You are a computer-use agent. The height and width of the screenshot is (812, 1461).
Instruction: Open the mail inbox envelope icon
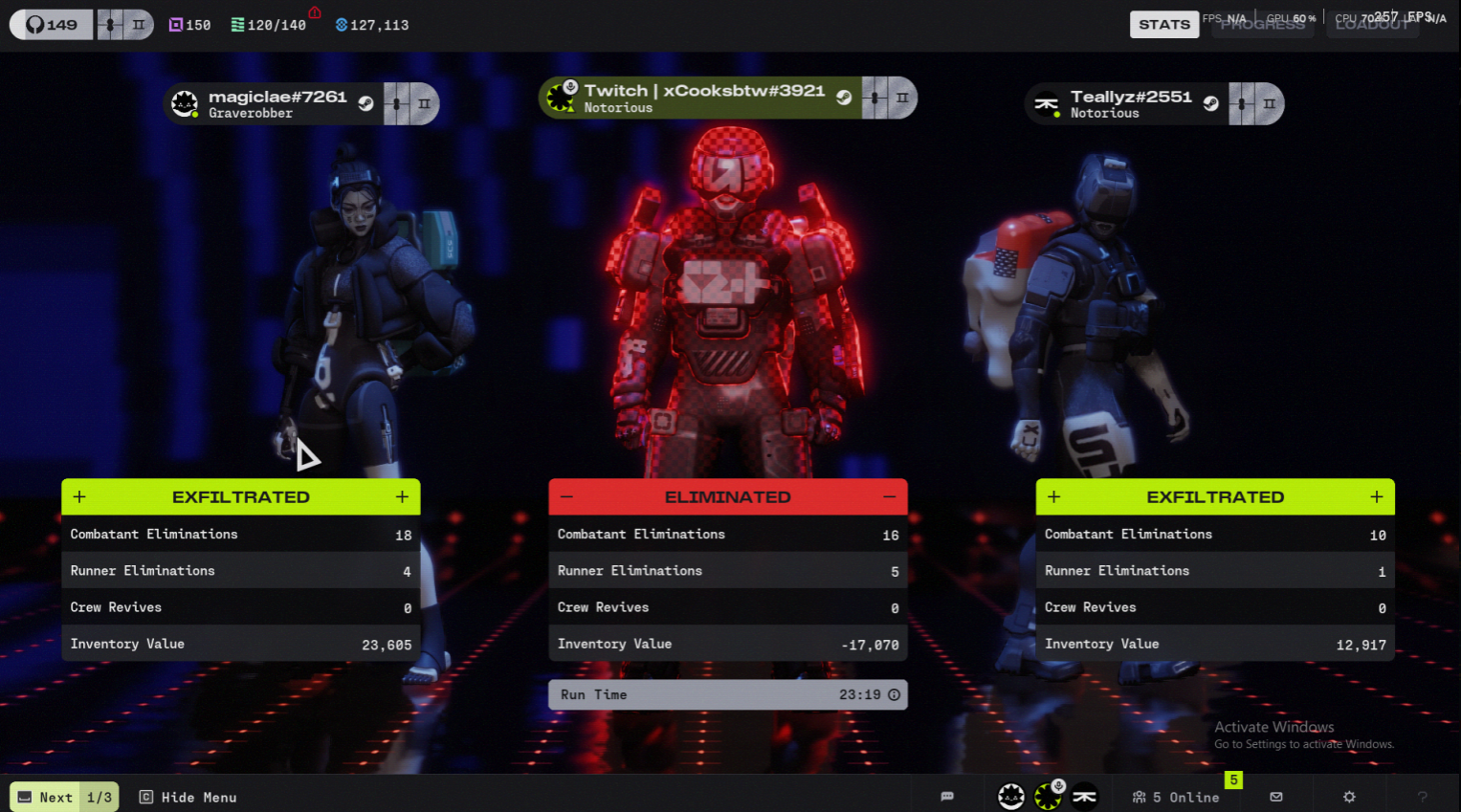pos(1276,797)
